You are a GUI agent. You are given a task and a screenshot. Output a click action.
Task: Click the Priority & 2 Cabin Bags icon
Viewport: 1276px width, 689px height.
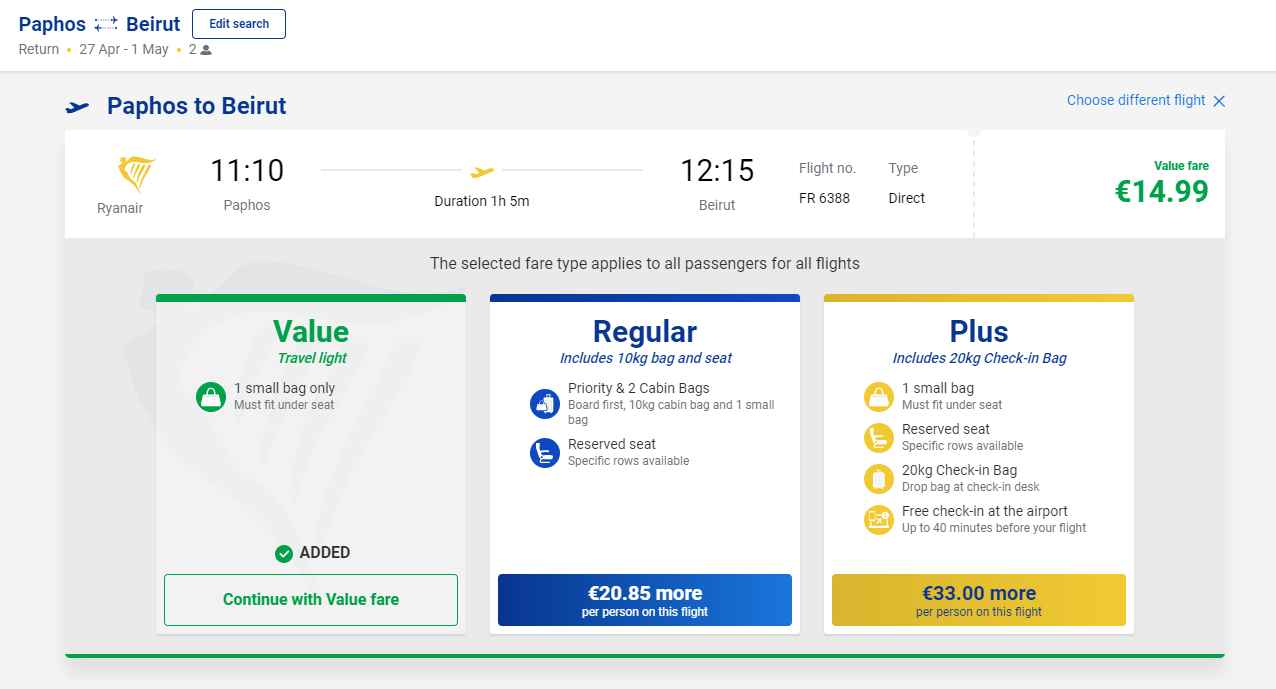point(545,404)
